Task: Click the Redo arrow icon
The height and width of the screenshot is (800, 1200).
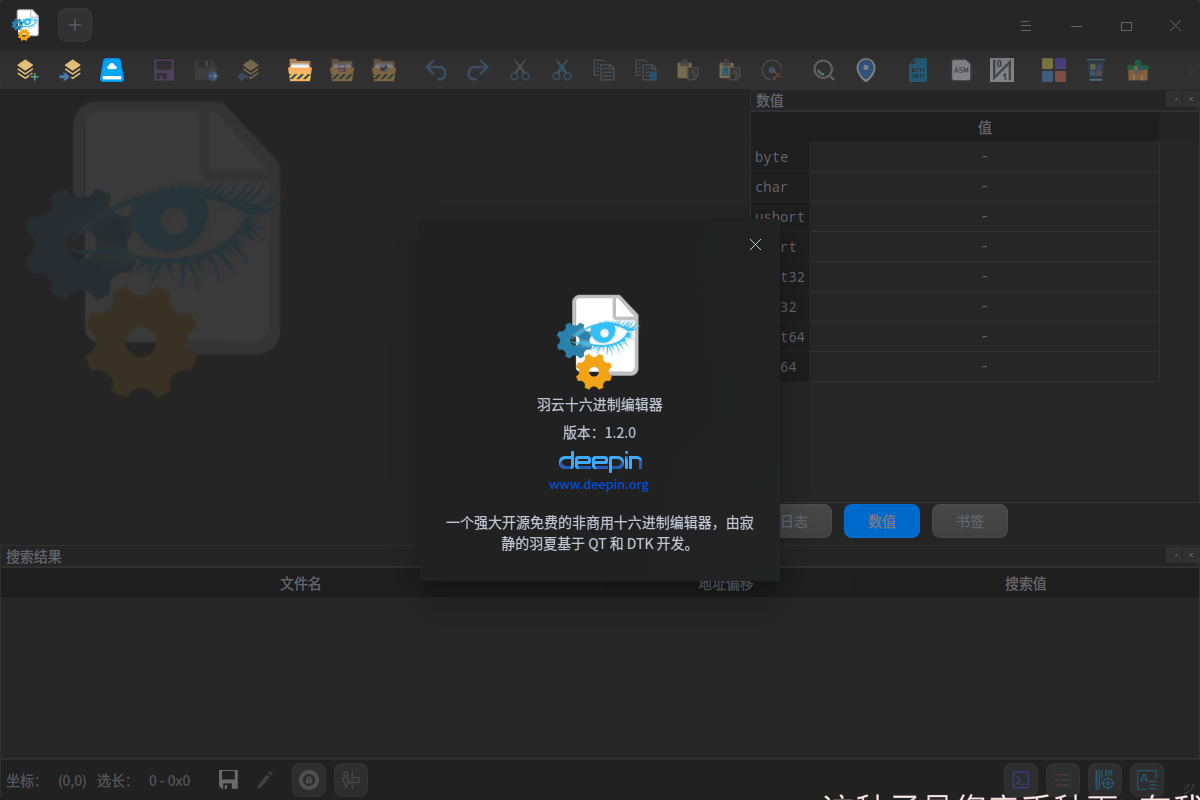Action: (x=478, y=70)
